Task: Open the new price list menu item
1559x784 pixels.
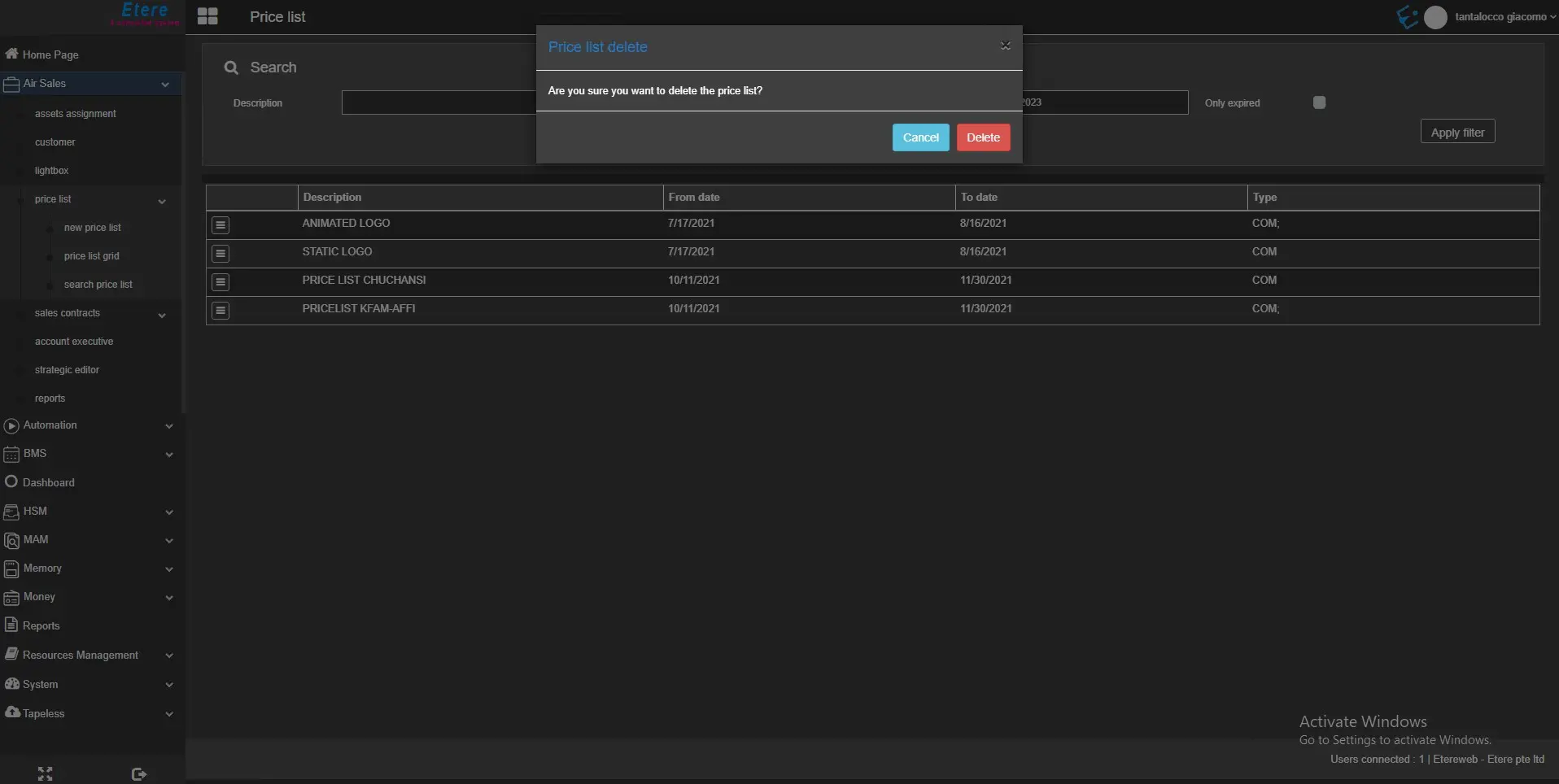Action: [x=92, y=228]
